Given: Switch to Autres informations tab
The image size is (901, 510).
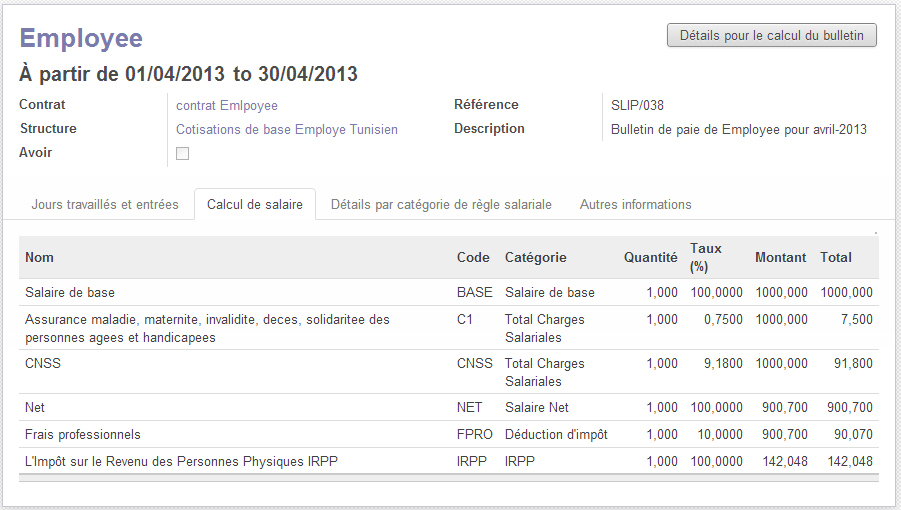Looking at the screenshot, I should [635, 204].
